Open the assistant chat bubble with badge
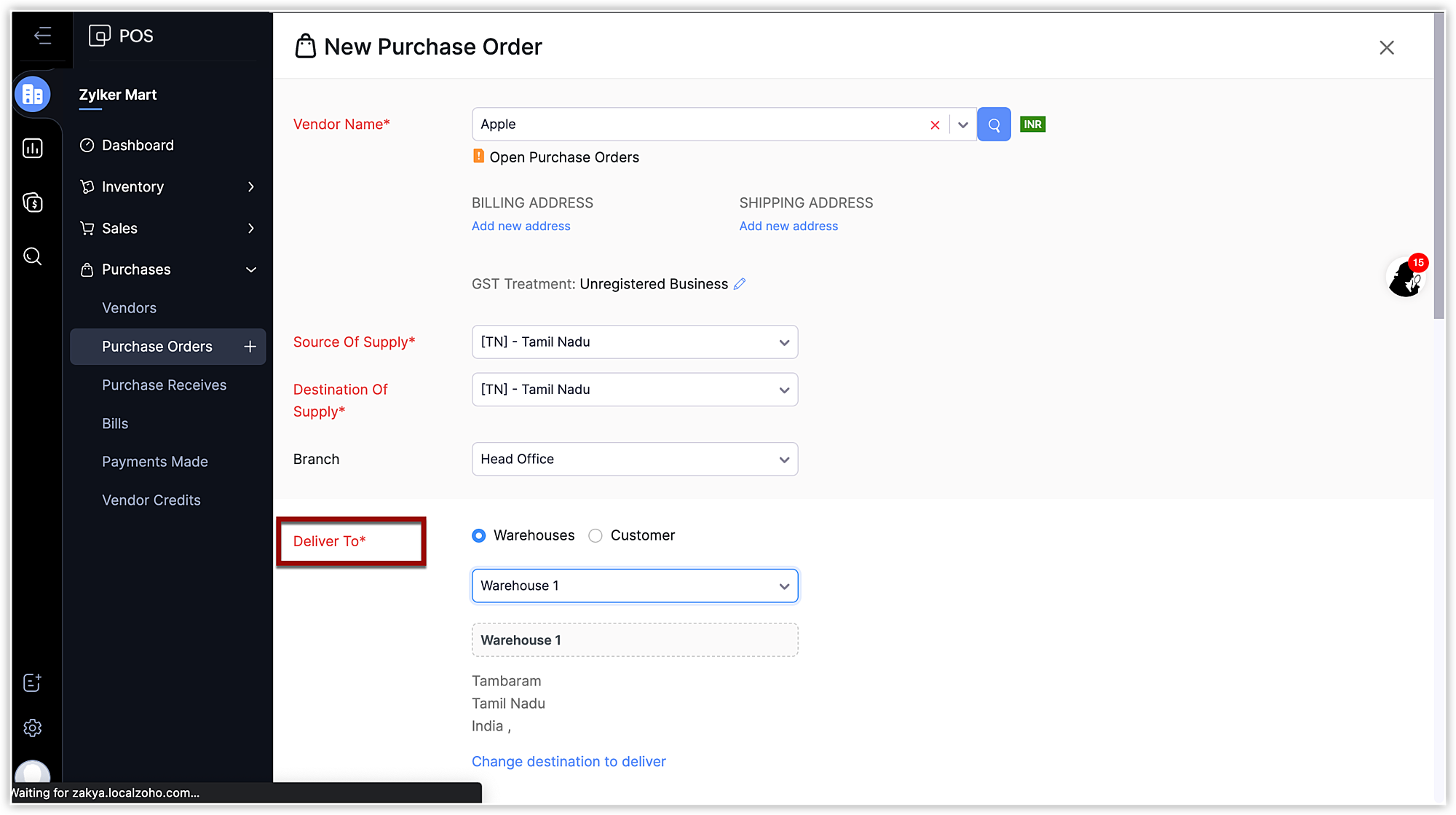The height and width of the screenshot is (815, 1456). (x=1405, y=277)
